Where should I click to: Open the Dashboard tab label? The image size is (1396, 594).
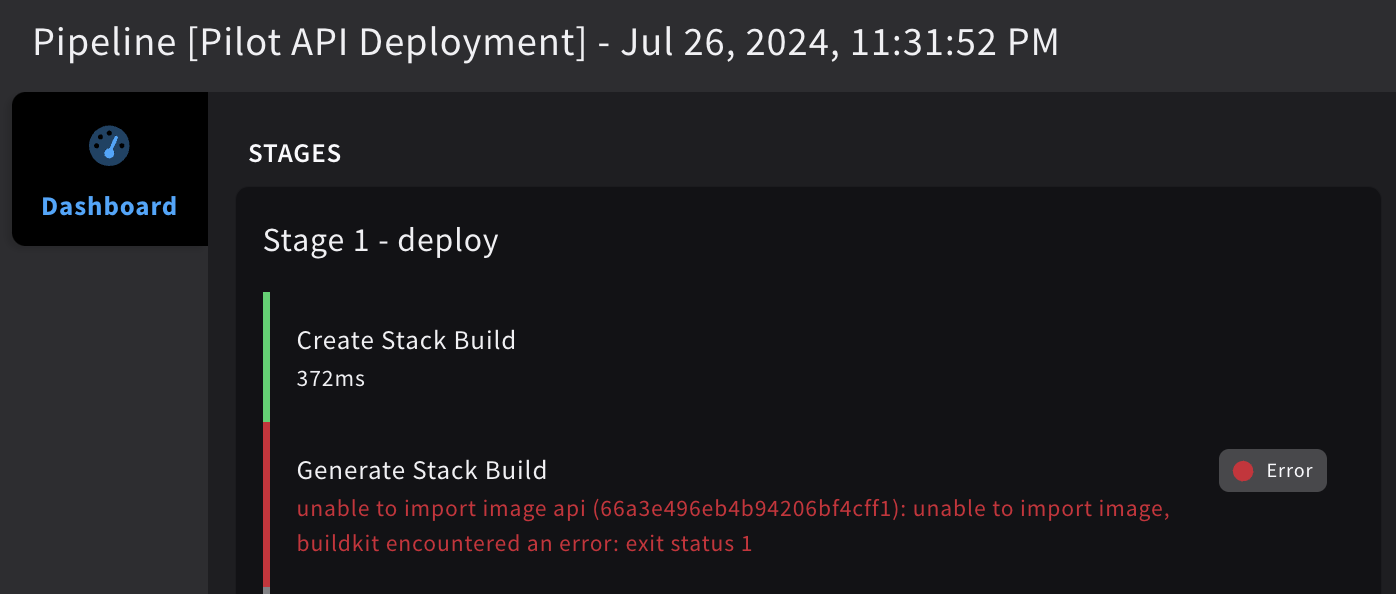109,207
